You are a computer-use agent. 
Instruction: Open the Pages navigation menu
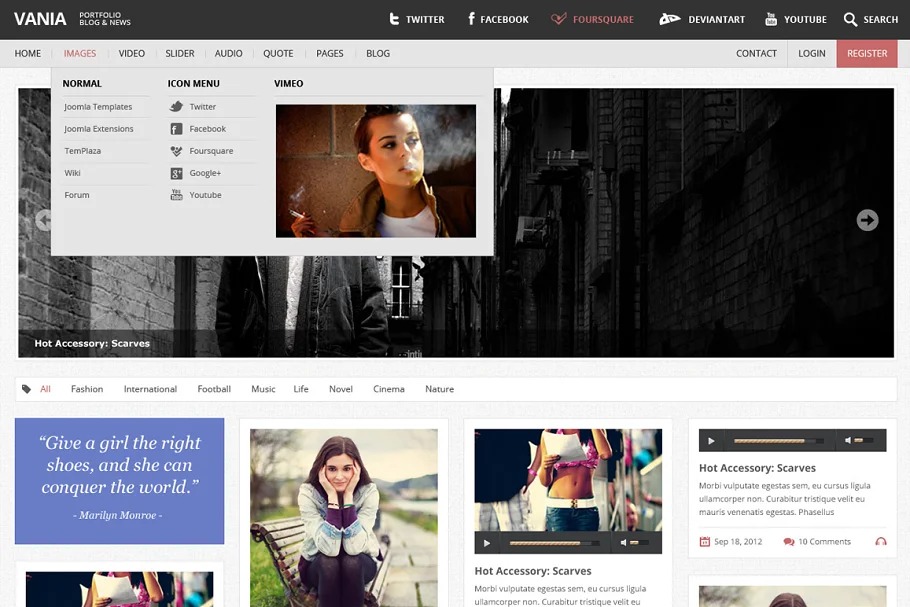click(x=329, y=53)
